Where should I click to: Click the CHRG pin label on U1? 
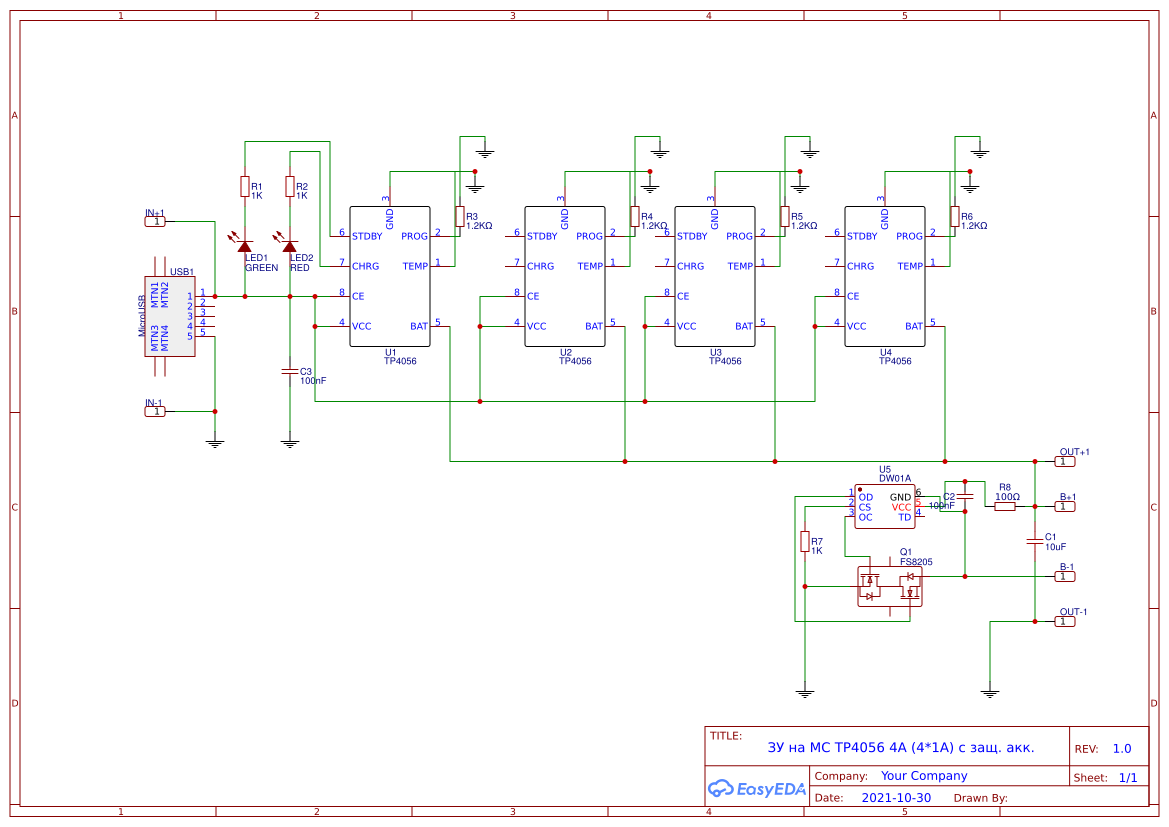pyautogui.click(x=365, y=266)
